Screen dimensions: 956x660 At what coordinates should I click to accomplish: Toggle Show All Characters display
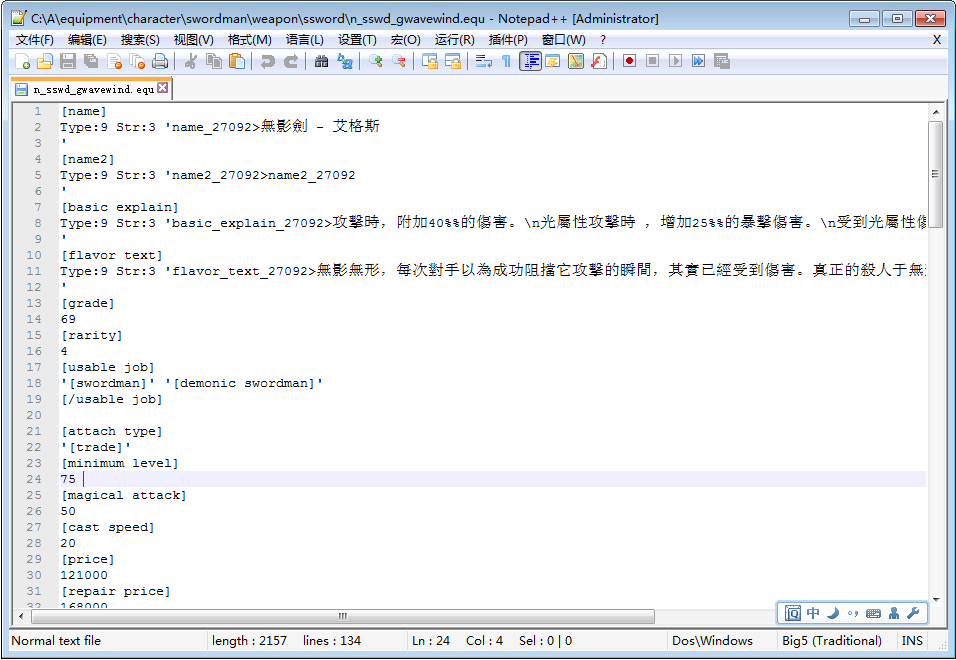click(505, 60)
